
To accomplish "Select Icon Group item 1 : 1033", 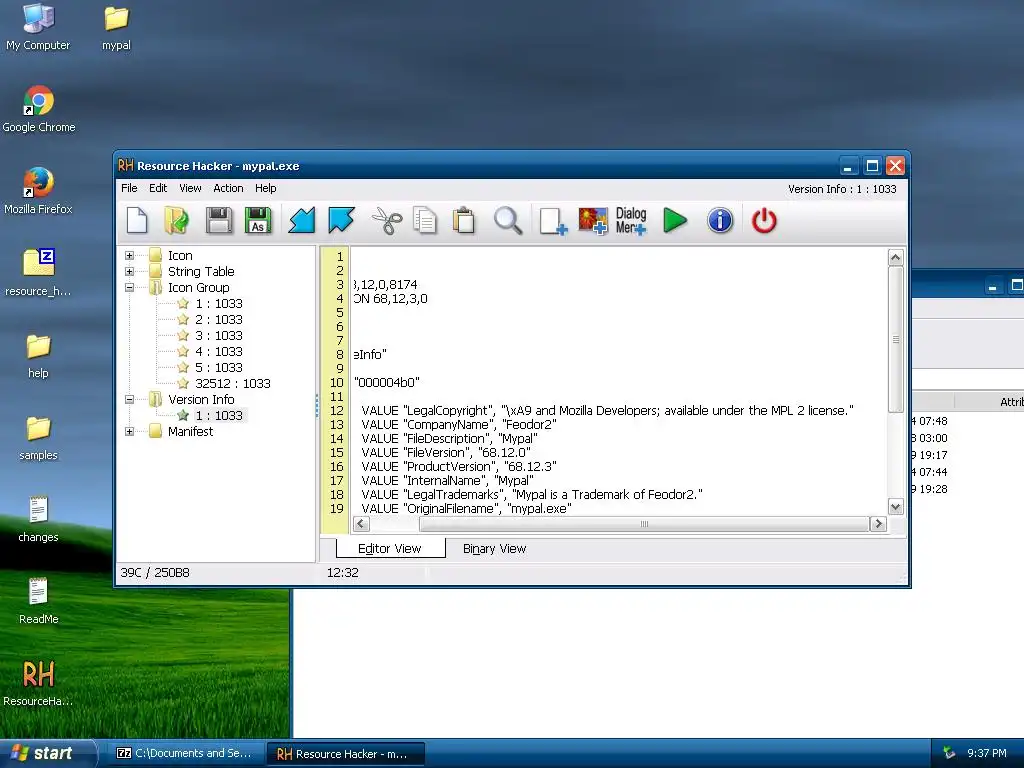I will tap(219, 304).
